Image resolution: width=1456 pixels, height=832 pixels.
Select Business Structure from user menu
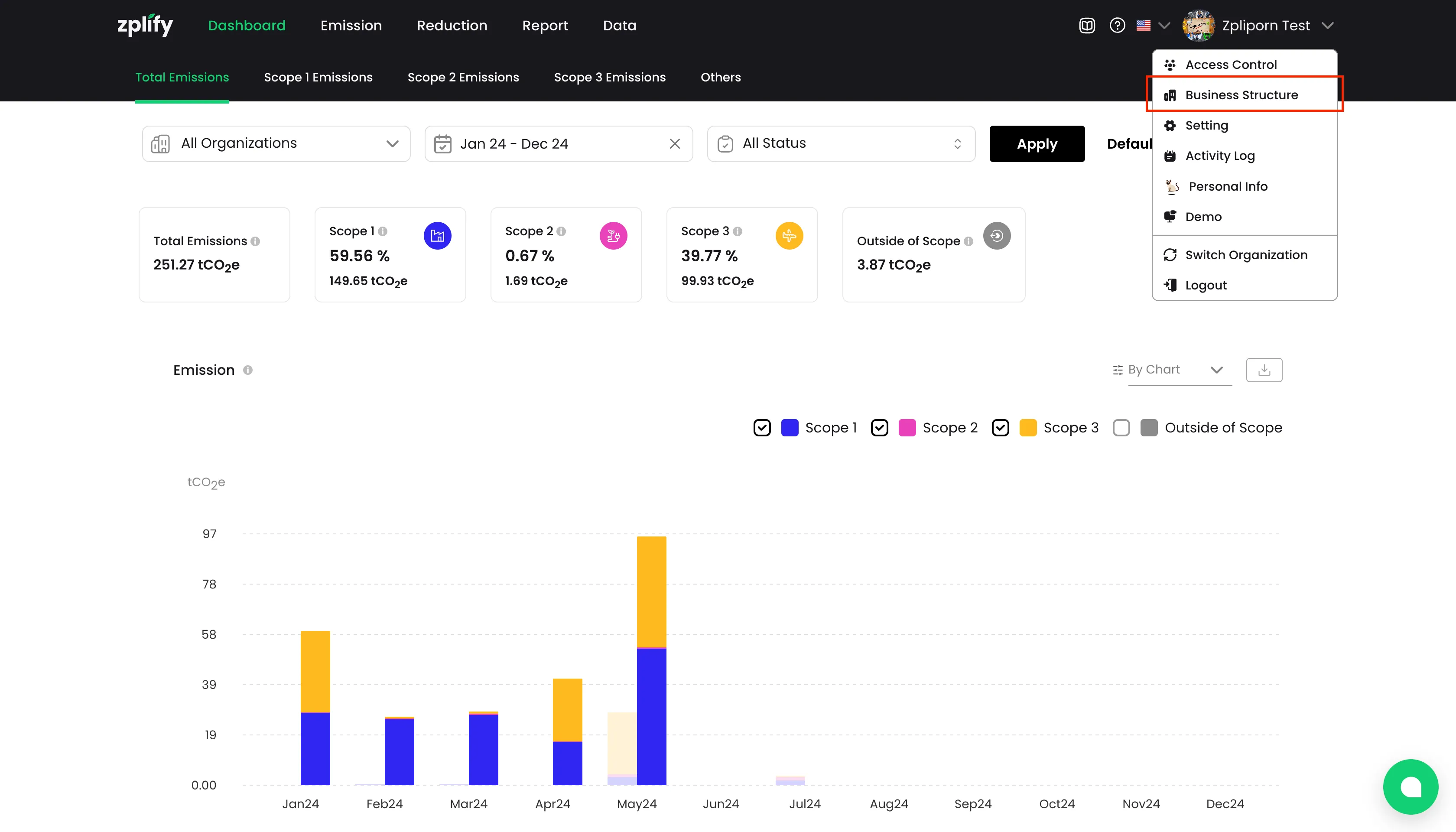click(1241, 95)
